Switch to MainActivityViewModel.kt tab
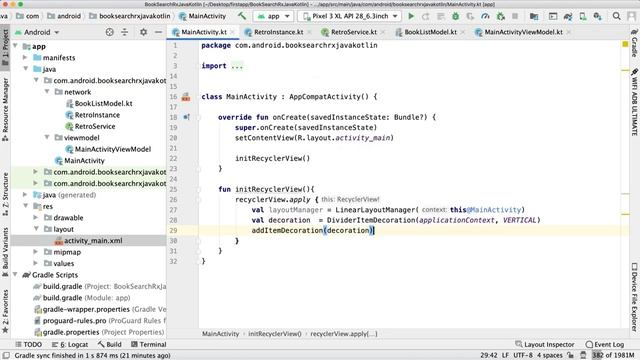640x360 pixels. point(523,32)
